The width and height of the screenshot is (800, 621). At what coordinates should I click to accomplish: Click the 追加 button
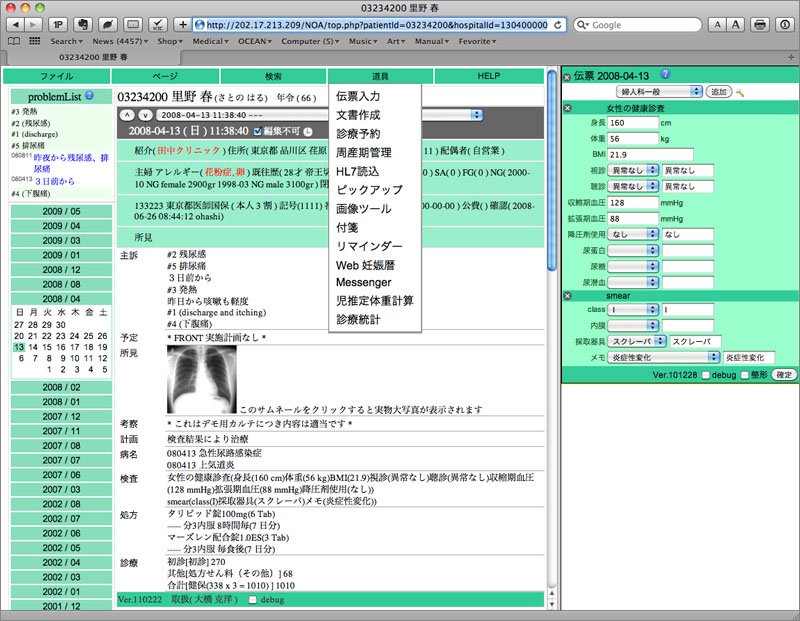click(x=719, y=92)
